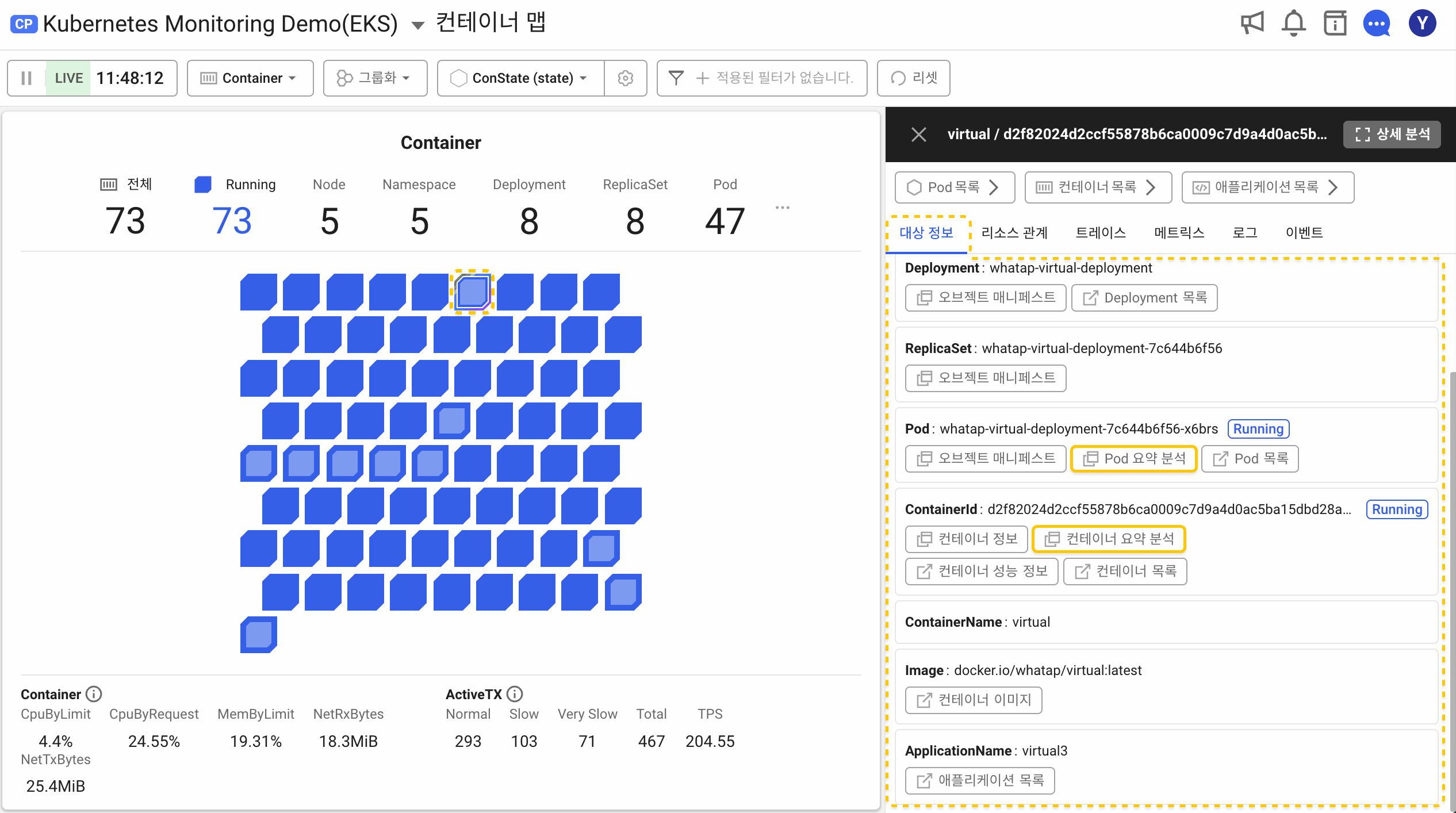Click 오브젝트 매니페스트 for Deployment

985,297
